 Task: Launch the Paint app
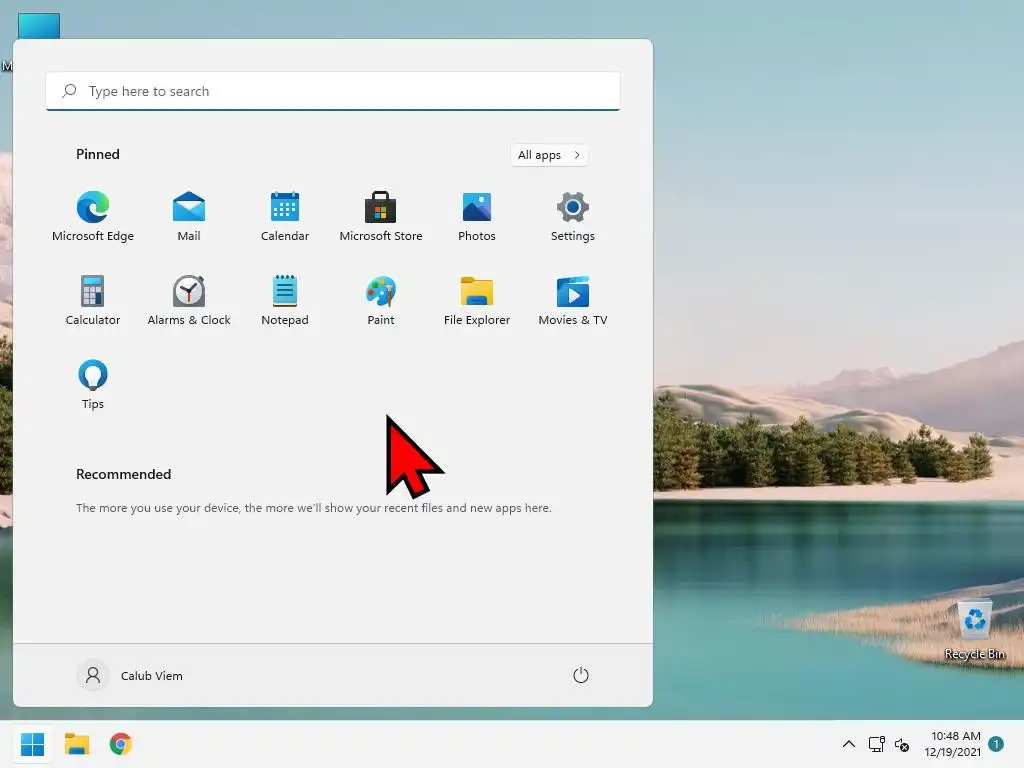(x=381, y=300)
